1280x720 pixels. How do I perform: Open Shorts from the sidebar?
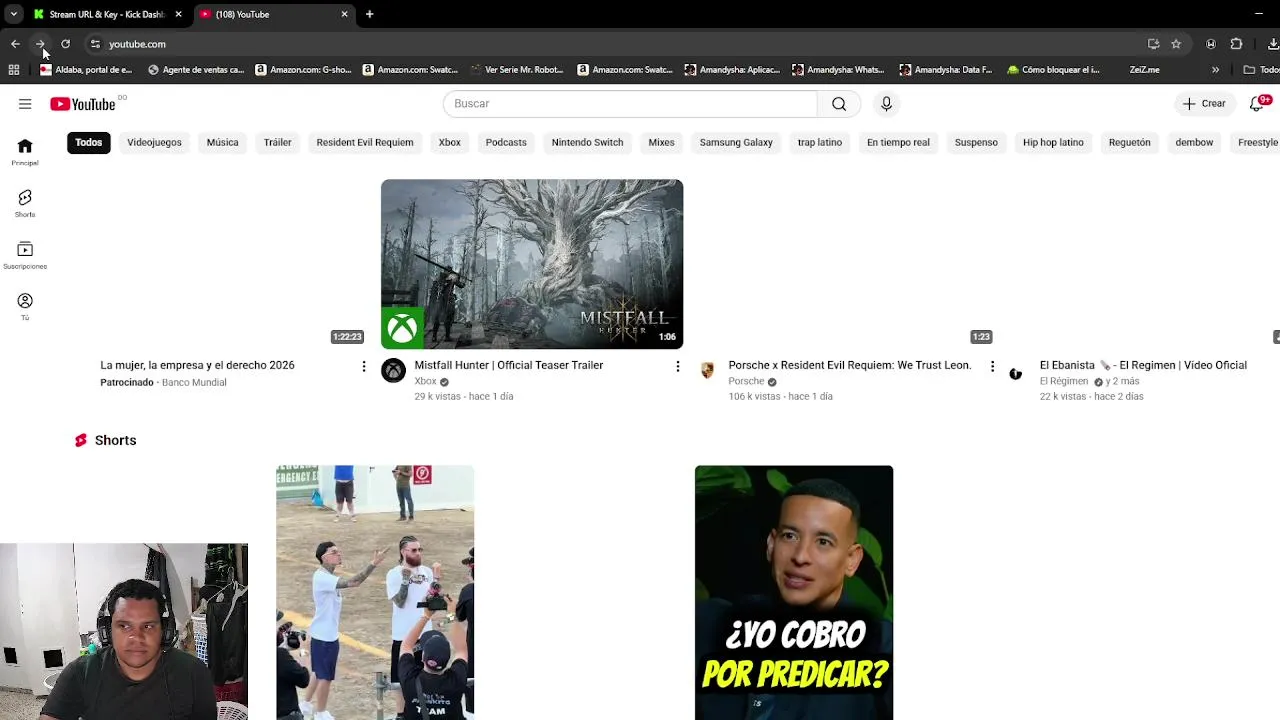click(25, 203)
